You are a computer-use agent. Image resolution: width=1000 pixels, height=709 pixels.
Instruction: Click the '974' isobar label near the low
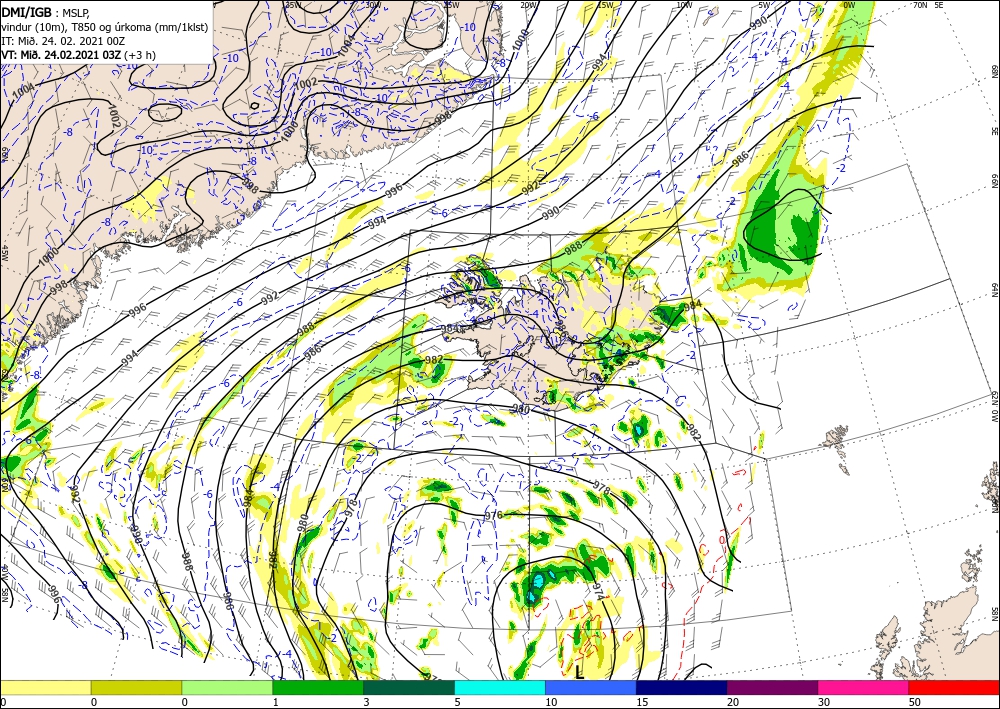[598, 590]
